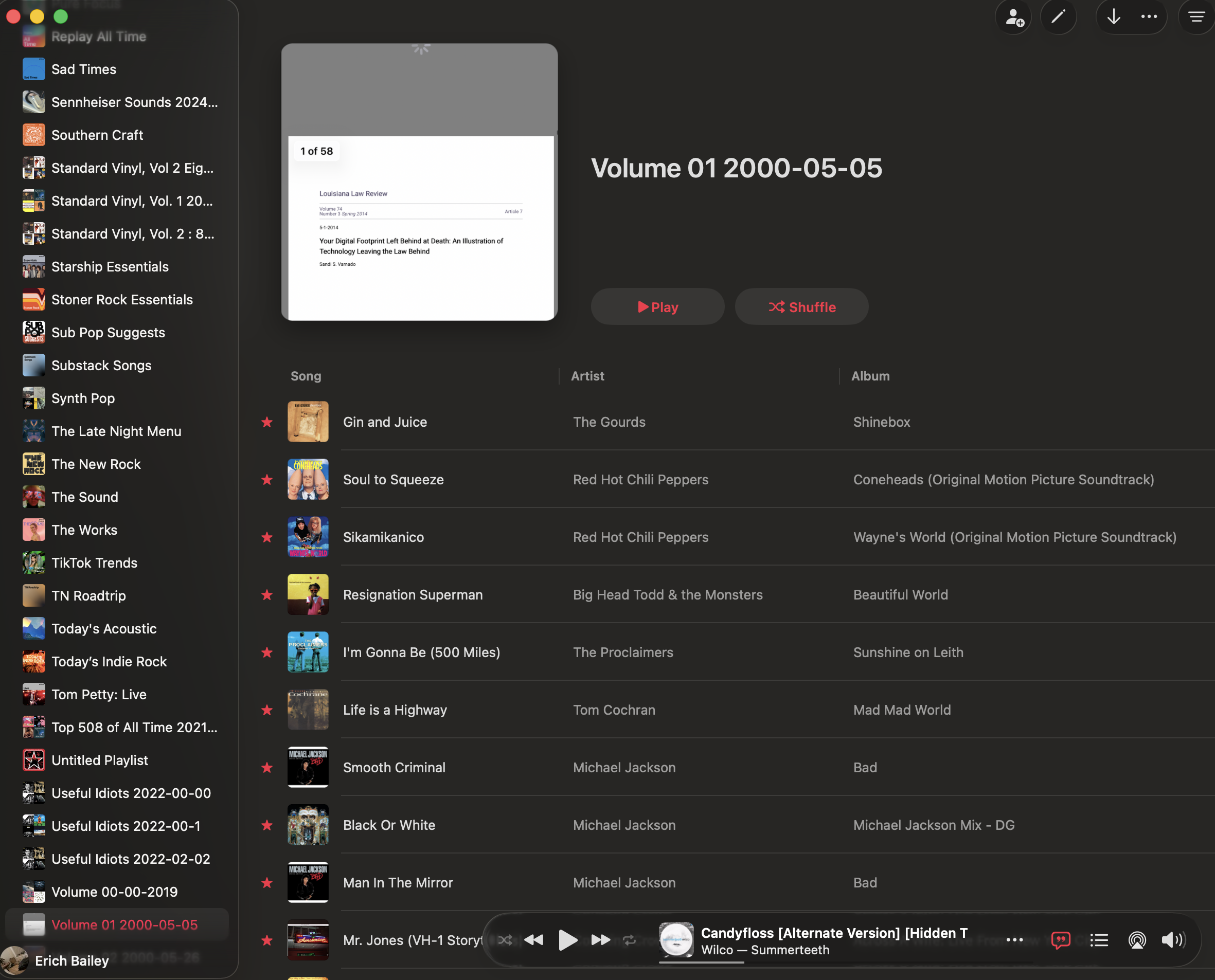This screenshot has width=1215, height=980.
Task: Open the lyrics speech bubble icon
Action: click(x=1060, y=940)
